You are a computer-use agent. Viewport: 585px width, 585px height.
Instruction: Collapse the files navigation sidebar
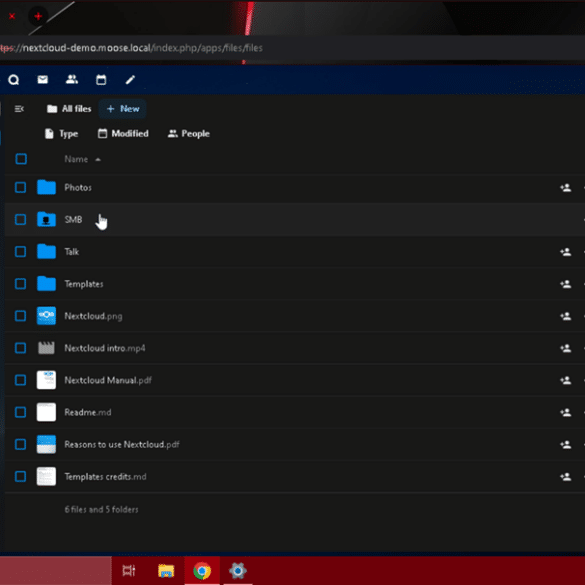(x=19, y=109)
